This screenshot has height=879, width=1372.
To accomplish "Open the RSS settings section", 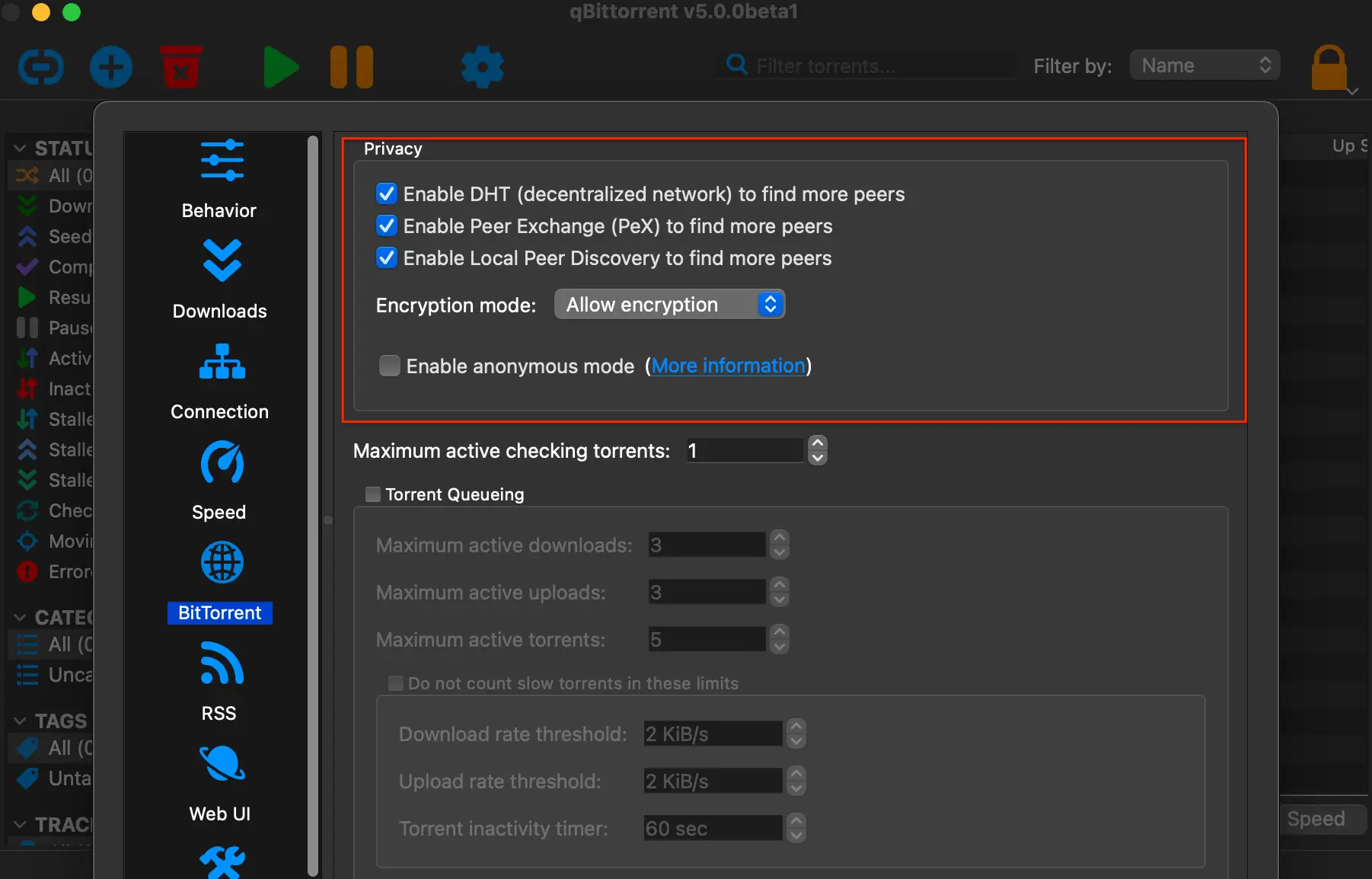I will (219, 682).
